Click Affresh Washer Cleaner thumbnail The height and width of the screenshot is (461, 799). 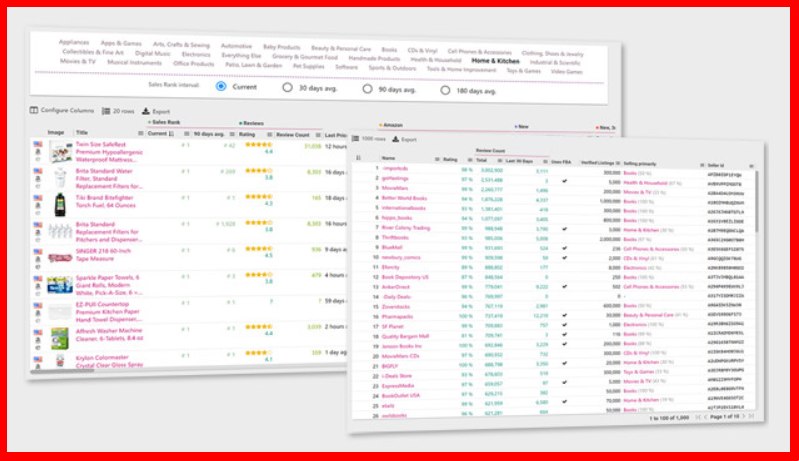point(60,338)
